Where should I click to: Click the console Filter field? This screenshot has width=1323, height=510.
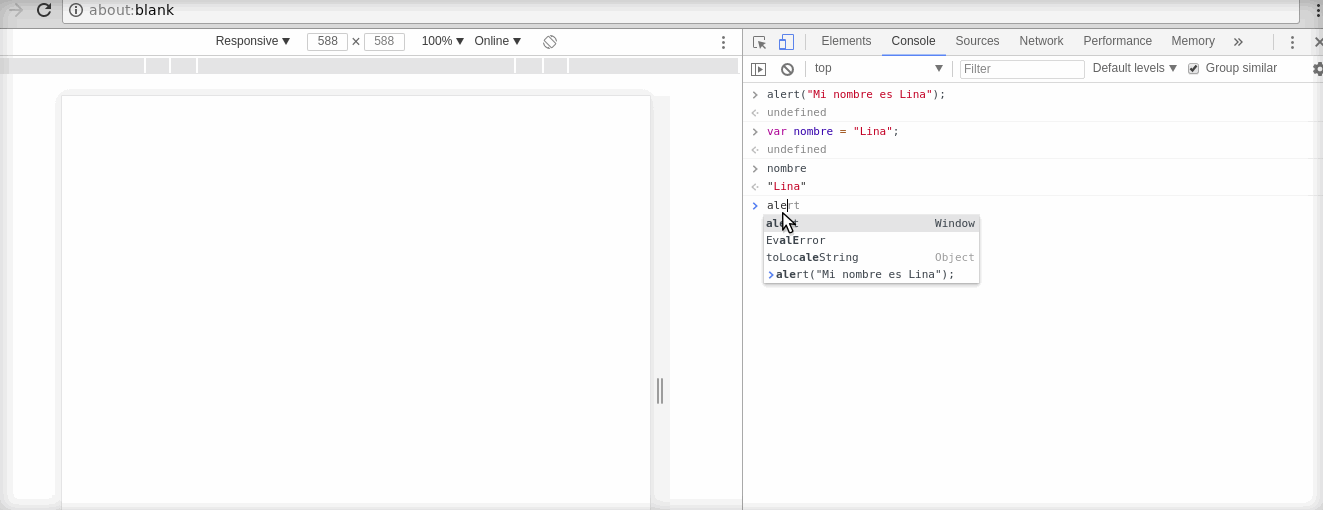pyautogui.click(x=1022, y=69)
